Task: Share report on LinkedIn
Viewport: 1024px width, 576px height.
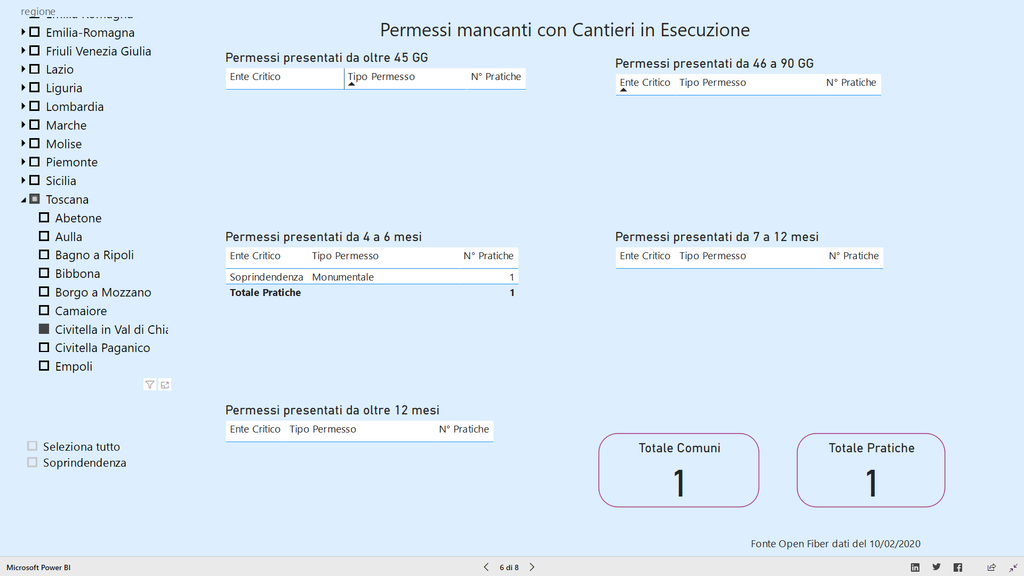Action: [915, 567]
